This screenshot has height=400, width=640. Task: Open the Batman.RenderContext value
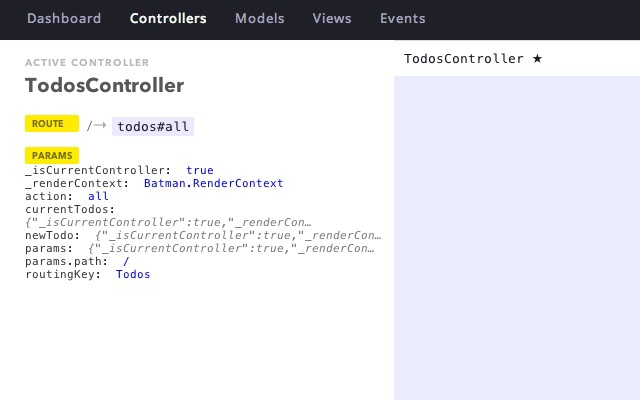click(213, 183)
